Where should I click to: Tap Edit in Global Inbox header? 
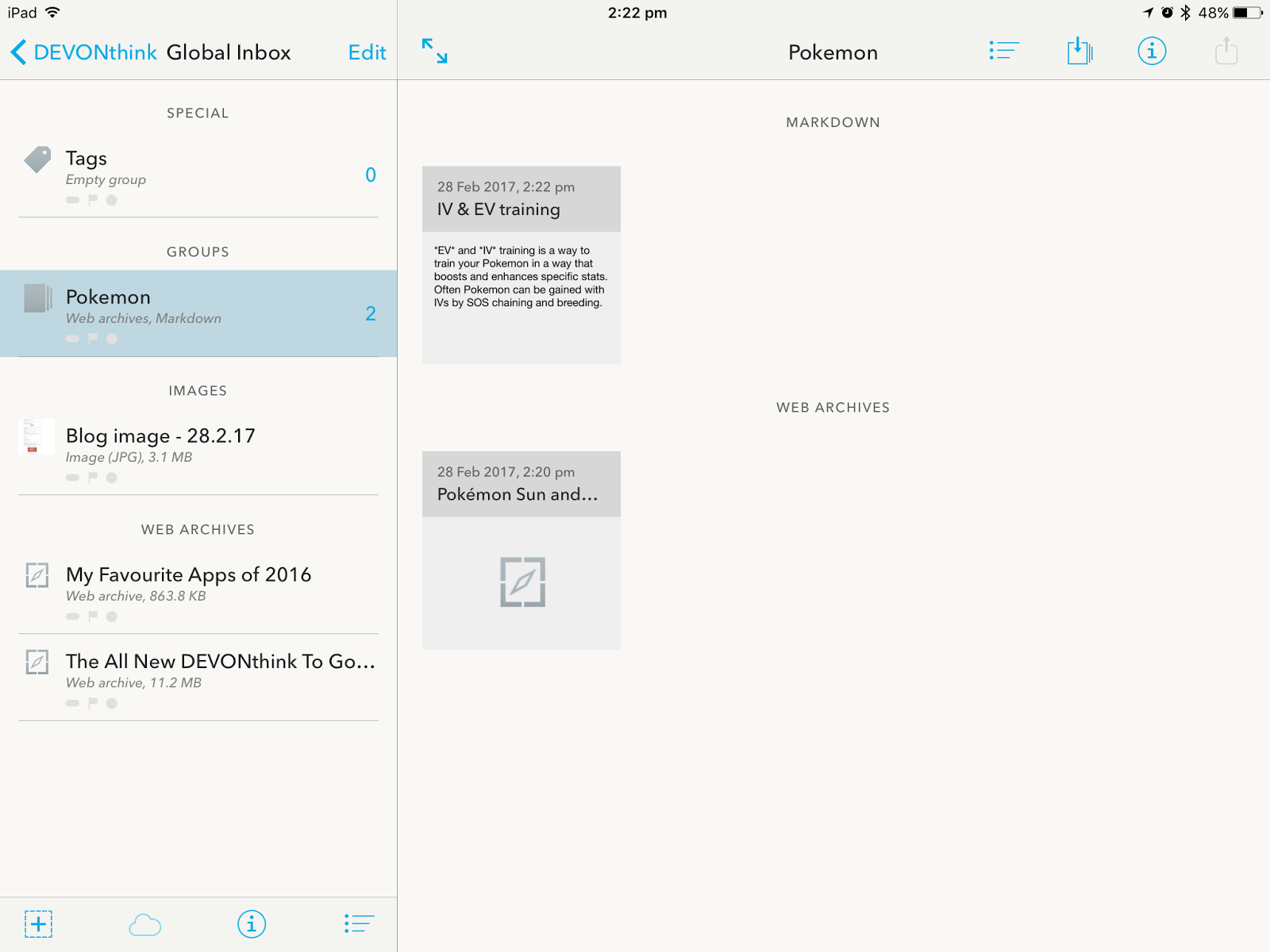pyautogui.click(x=367, y=52)
